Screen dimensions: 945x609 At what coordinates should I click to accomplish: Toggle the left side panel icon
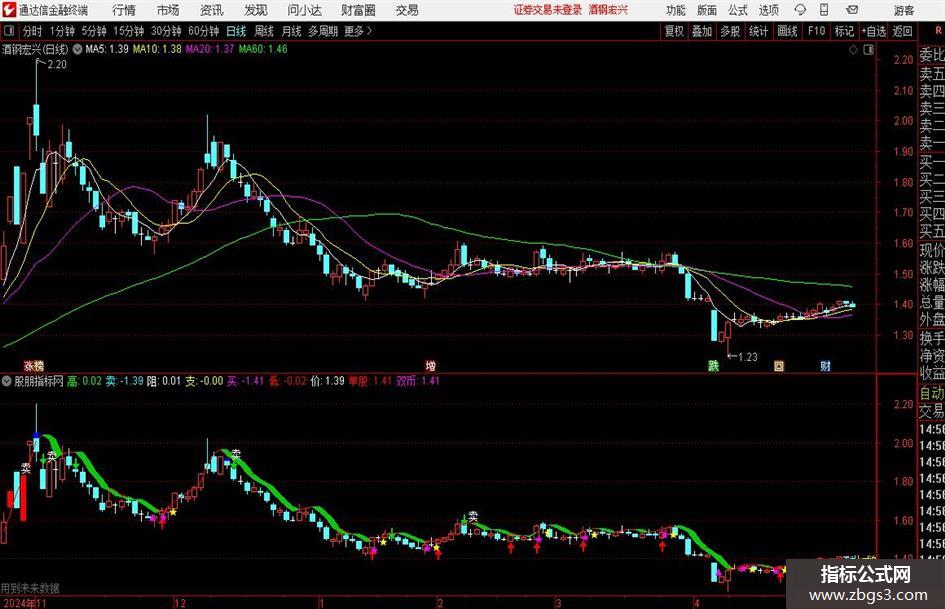click(8, 31)
